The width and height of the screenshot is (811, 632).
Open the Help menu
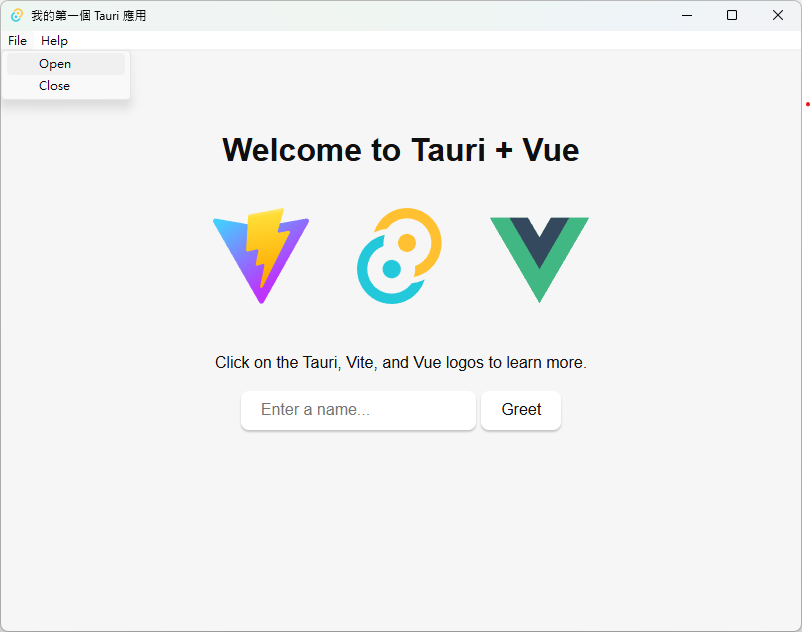(x=54, y=40)
